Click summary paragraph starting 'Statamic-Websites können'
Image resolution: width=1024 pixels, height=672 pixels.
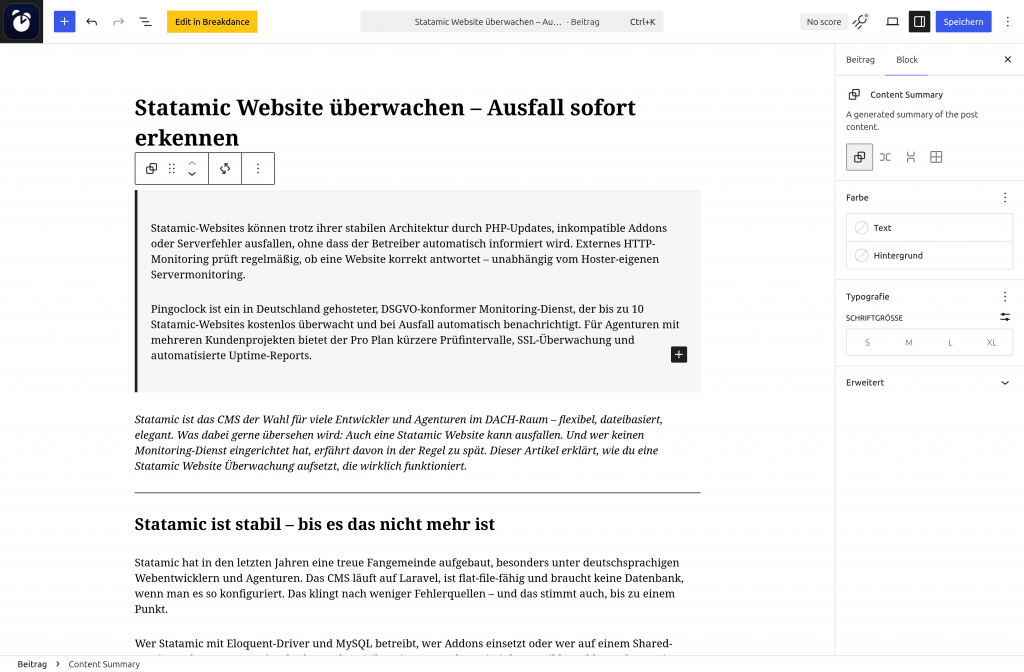tap(409, 251)
